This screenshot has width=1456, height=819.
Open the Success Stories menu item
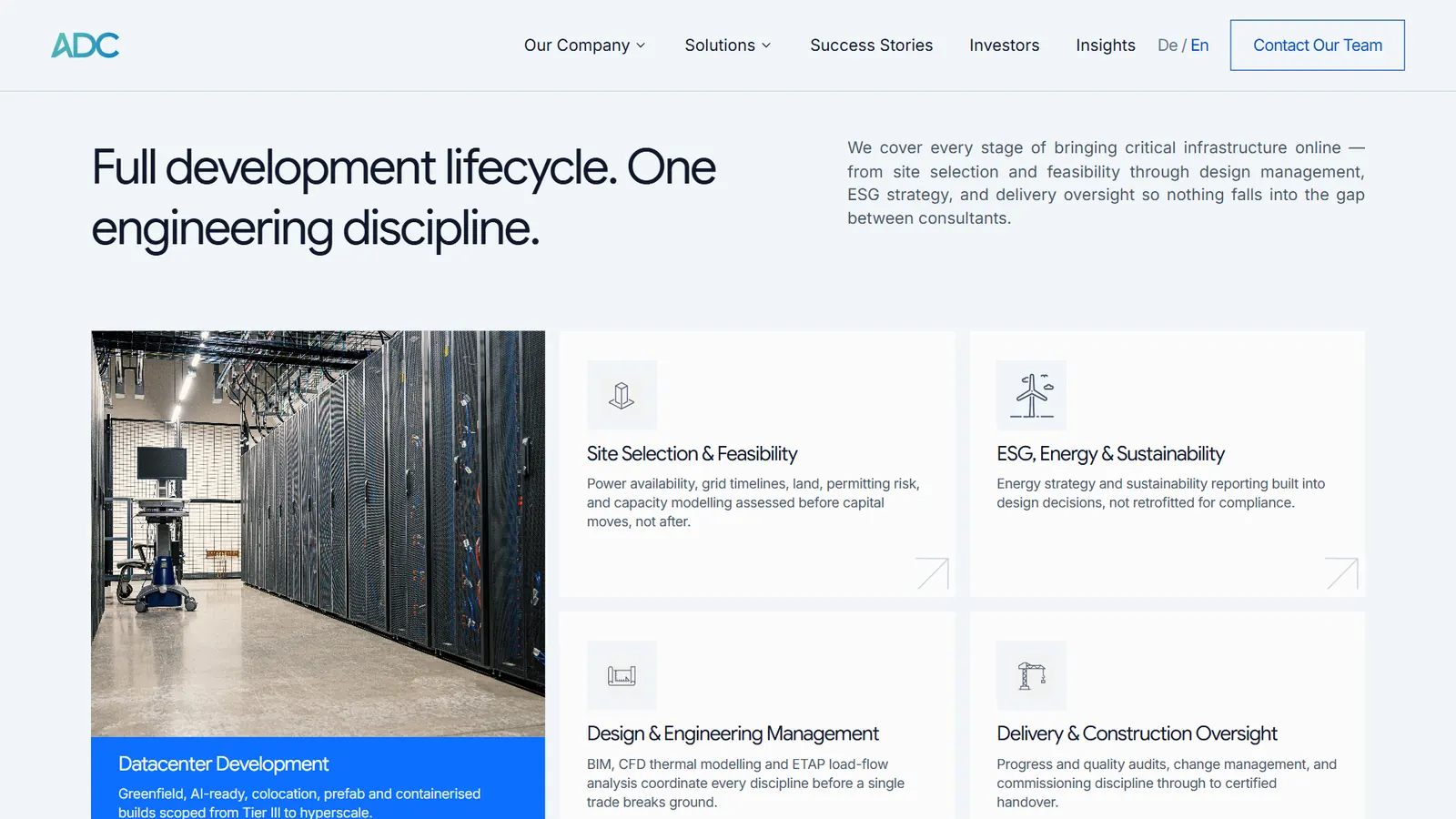click(872, 45)
